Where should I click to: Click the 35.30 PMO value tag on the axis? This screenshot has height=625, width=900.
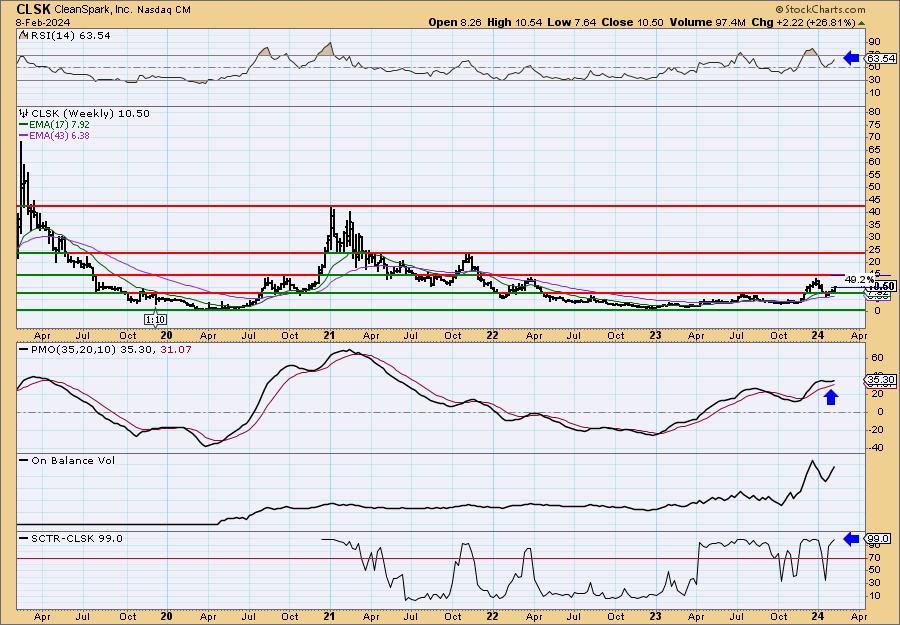click(881, 380)
